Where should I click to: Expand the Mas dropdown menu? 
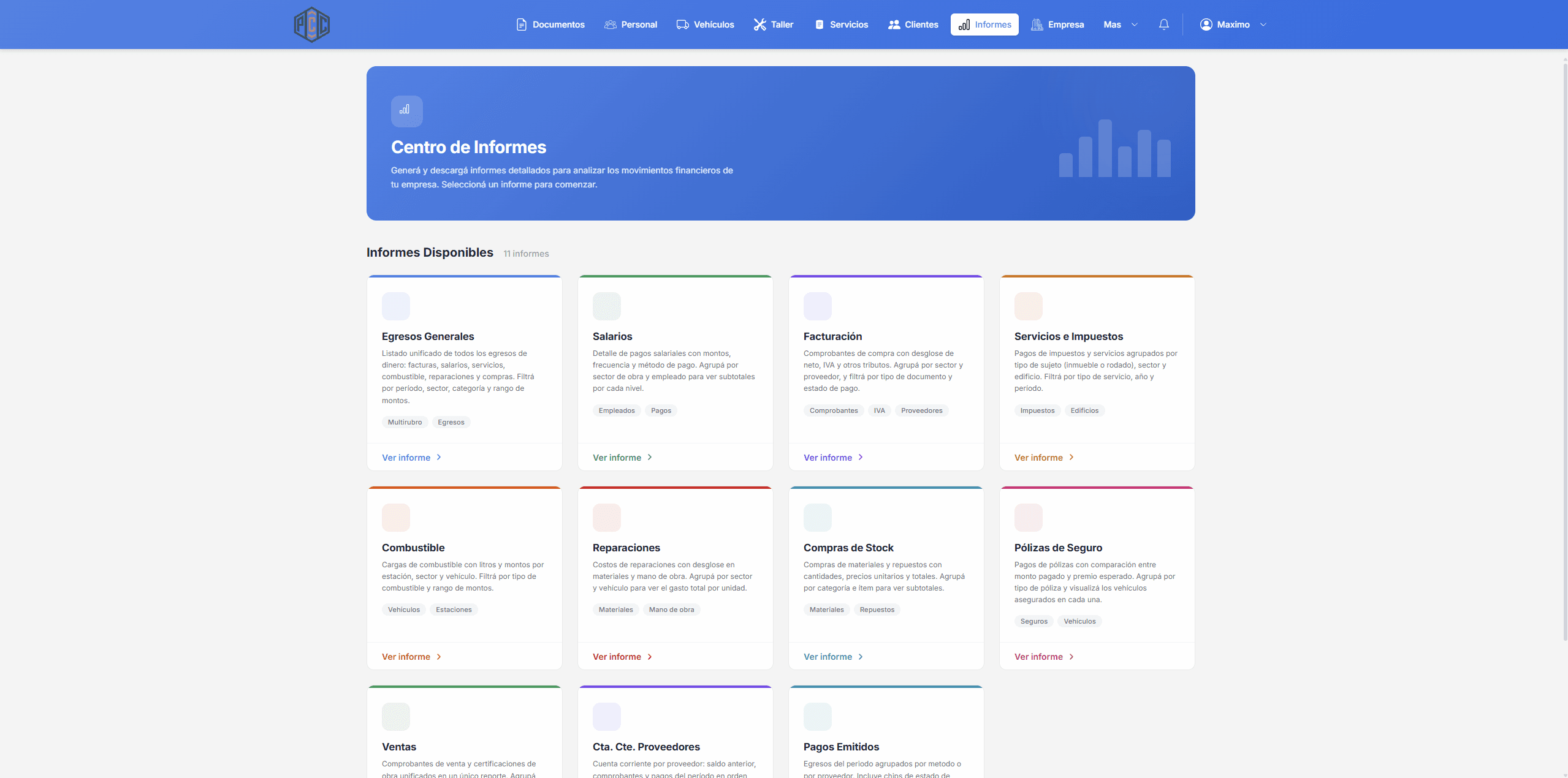pos(1121,25)
